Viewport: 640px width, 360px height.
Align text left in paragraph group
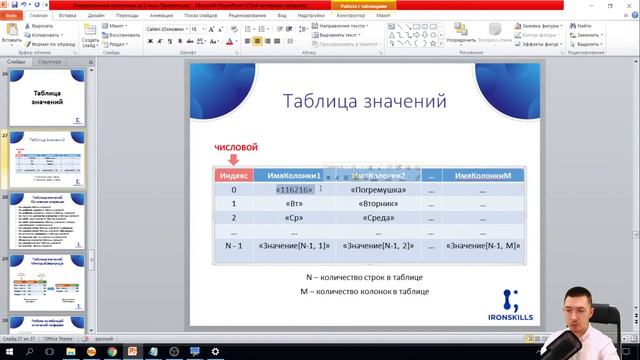[248, 41]
